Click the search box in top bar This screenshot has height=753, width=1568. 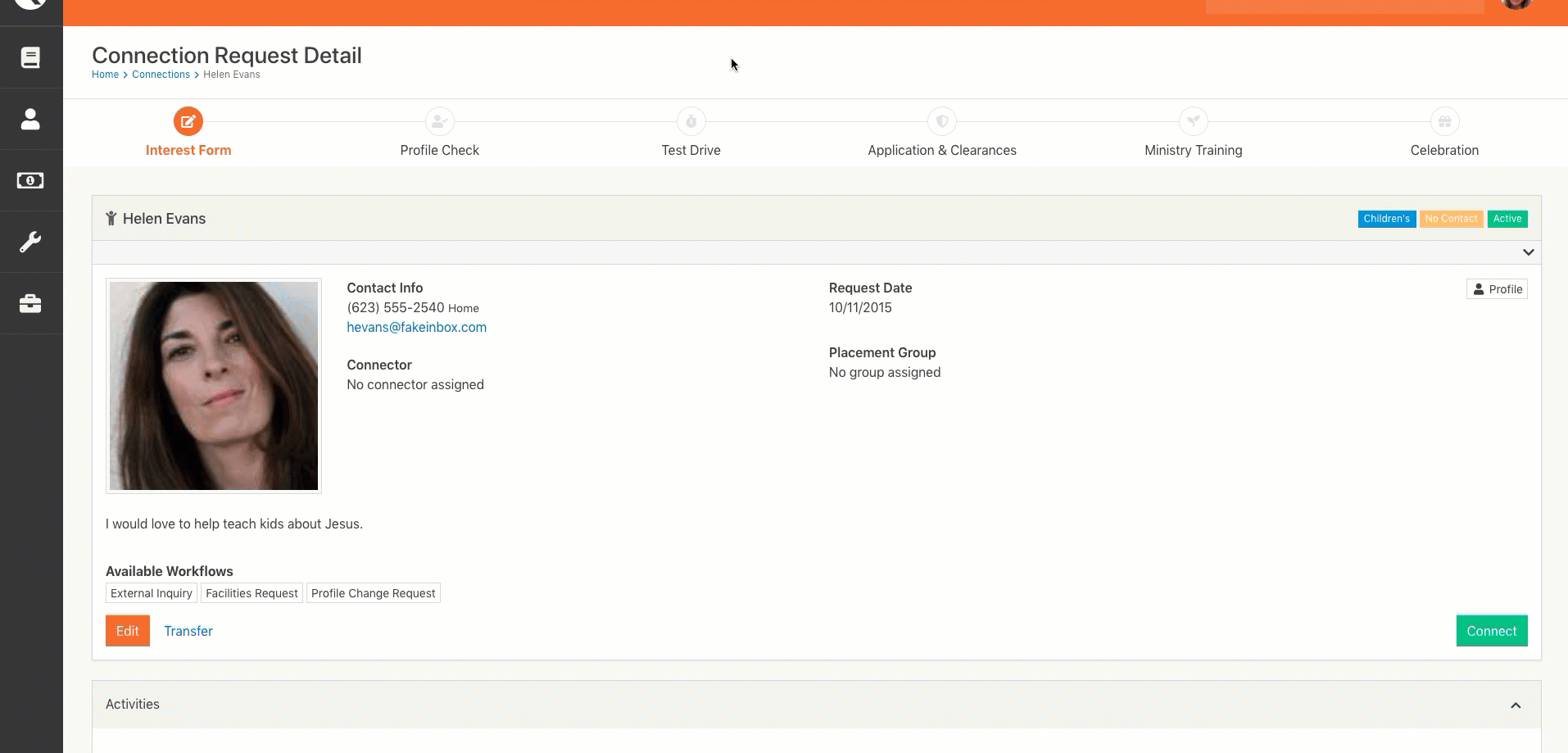click(x=1344, y=6)
